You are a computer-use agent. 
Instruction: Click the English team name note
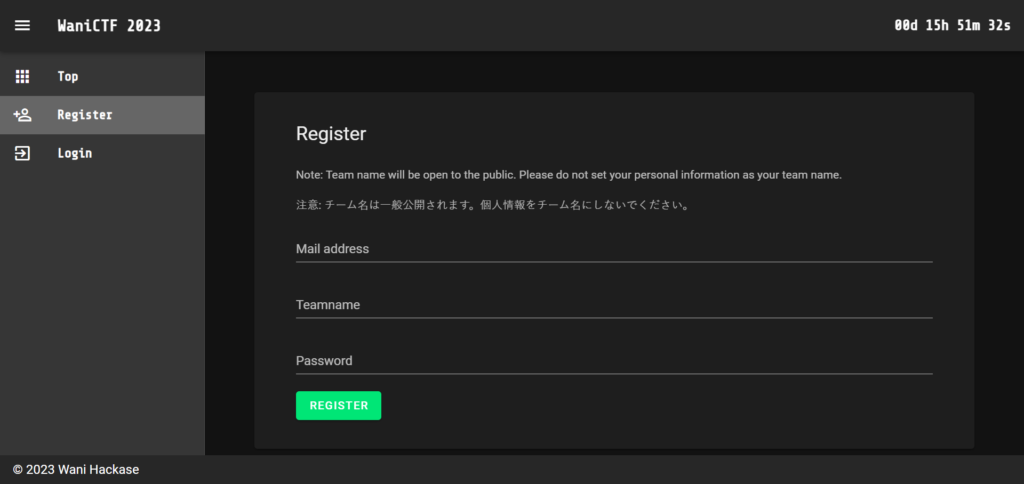point(569,175)
